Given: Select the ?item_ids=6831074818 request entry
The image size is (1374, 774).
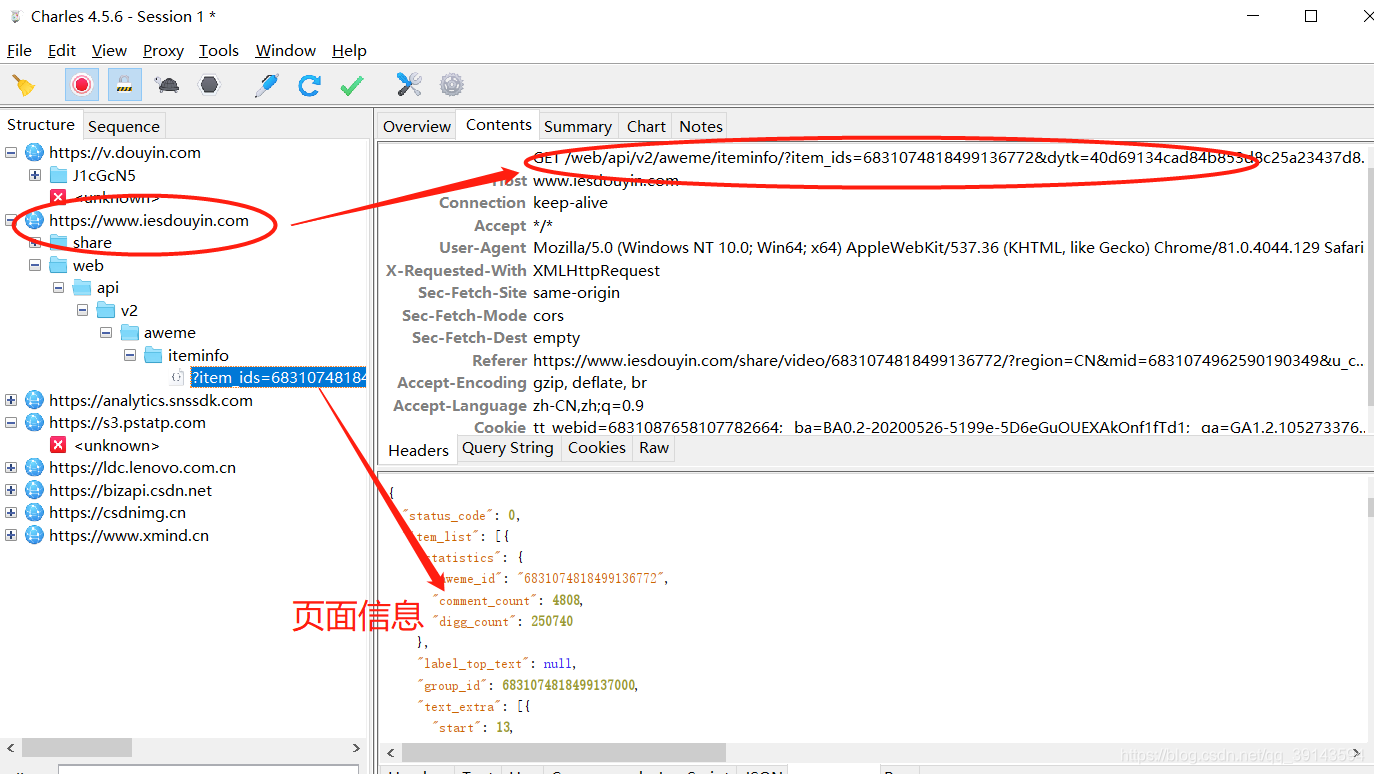Looking at the screenshot, I should (278, 377).
